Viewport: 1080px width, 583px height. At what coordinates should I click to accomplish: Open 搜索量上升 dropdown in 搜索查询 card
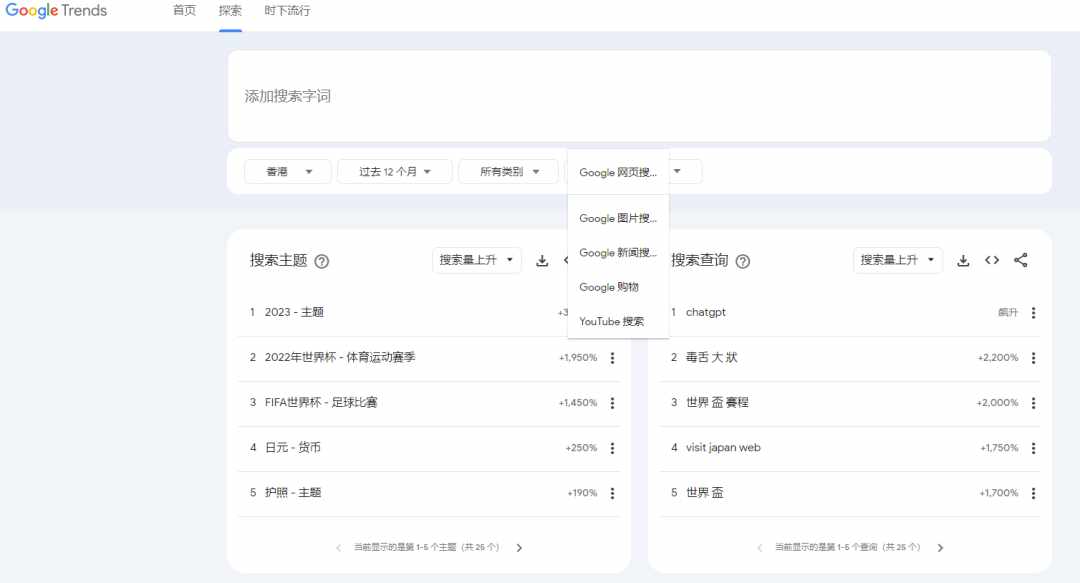coord(897,260)
